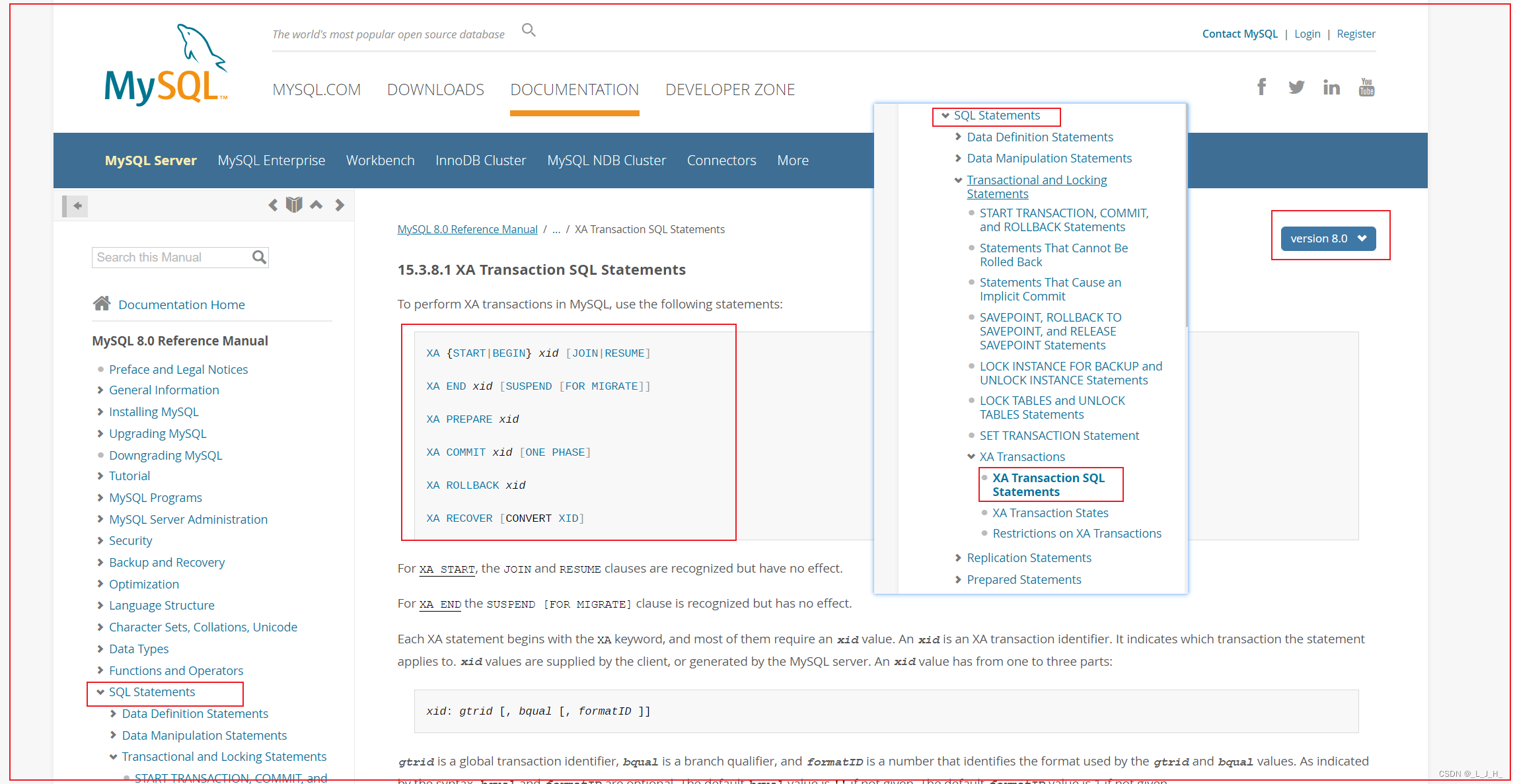1513x784 pixels.
Task: Click the magnifier in Search this Manual box
Action: coord(258,257)
